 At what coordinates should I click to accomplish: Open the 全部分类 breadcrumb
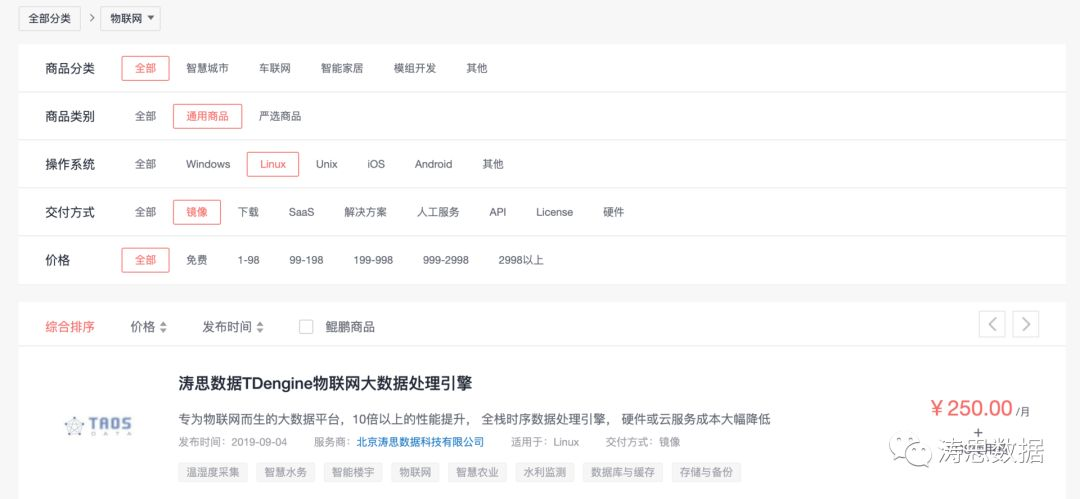(x=50, y=19)
